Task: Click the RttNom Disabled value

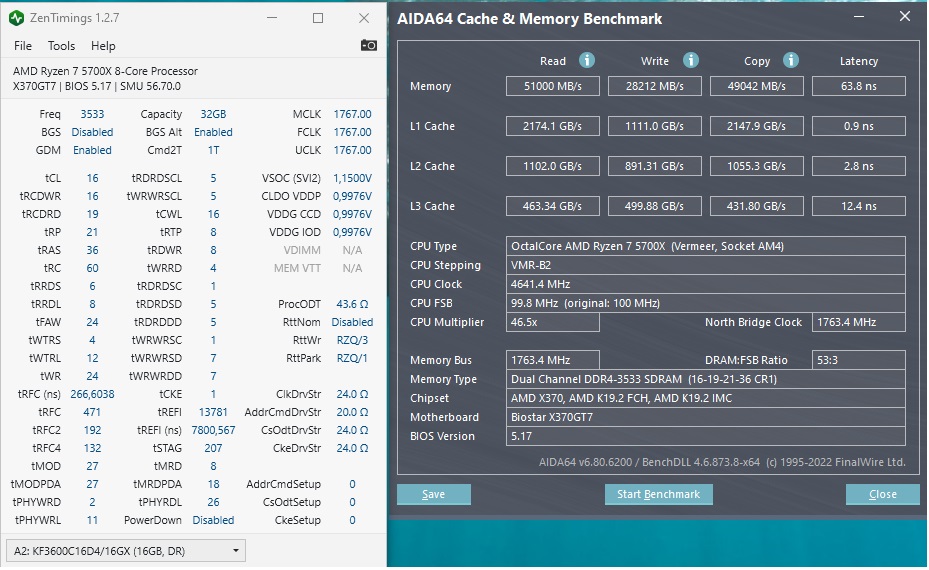Action: coord(353,322)
